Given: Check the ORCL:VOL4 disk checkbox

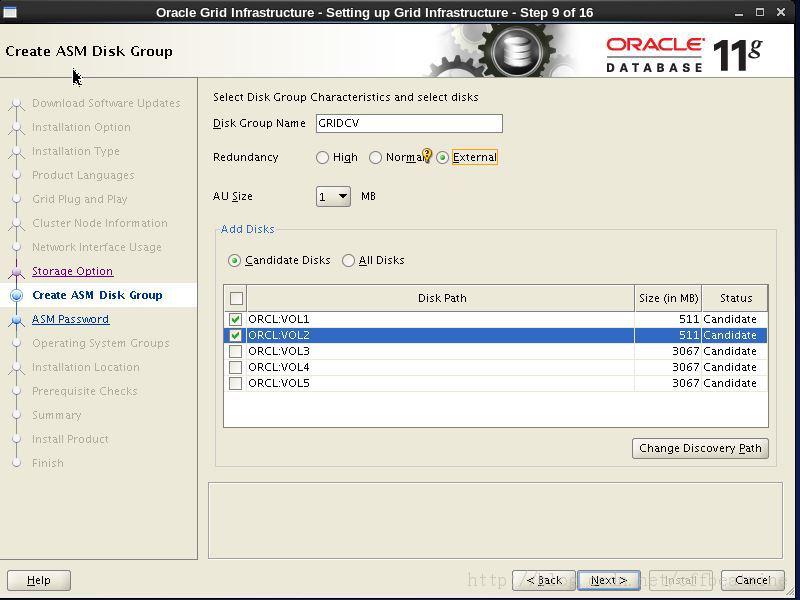Looking at the screenshot, I should (x=235, y=367).
